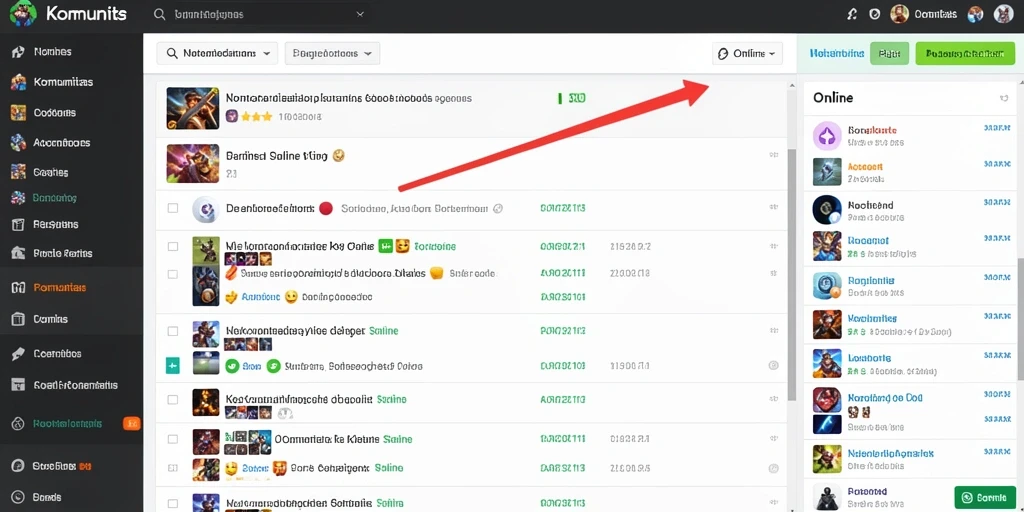Screen dimensions: 1024x512
Task: Click the vertical scrollbar of the main list
Action: [792, 274]
